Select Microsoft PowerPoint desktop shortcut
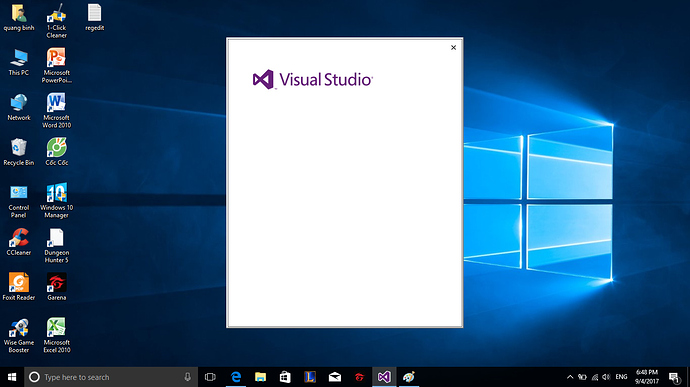Screen dimensions: 690x387 (56, 66)
